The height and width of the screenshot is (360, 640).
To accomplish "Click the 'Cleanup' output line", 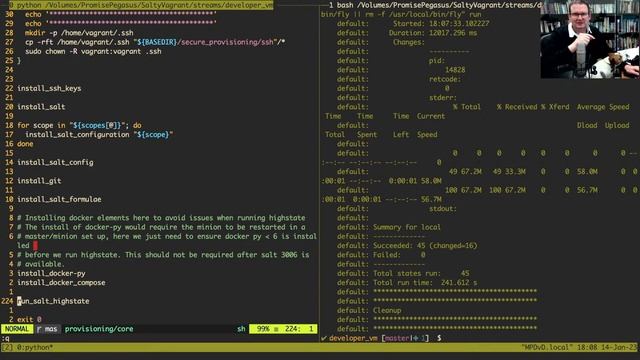I will coord(387,310).
